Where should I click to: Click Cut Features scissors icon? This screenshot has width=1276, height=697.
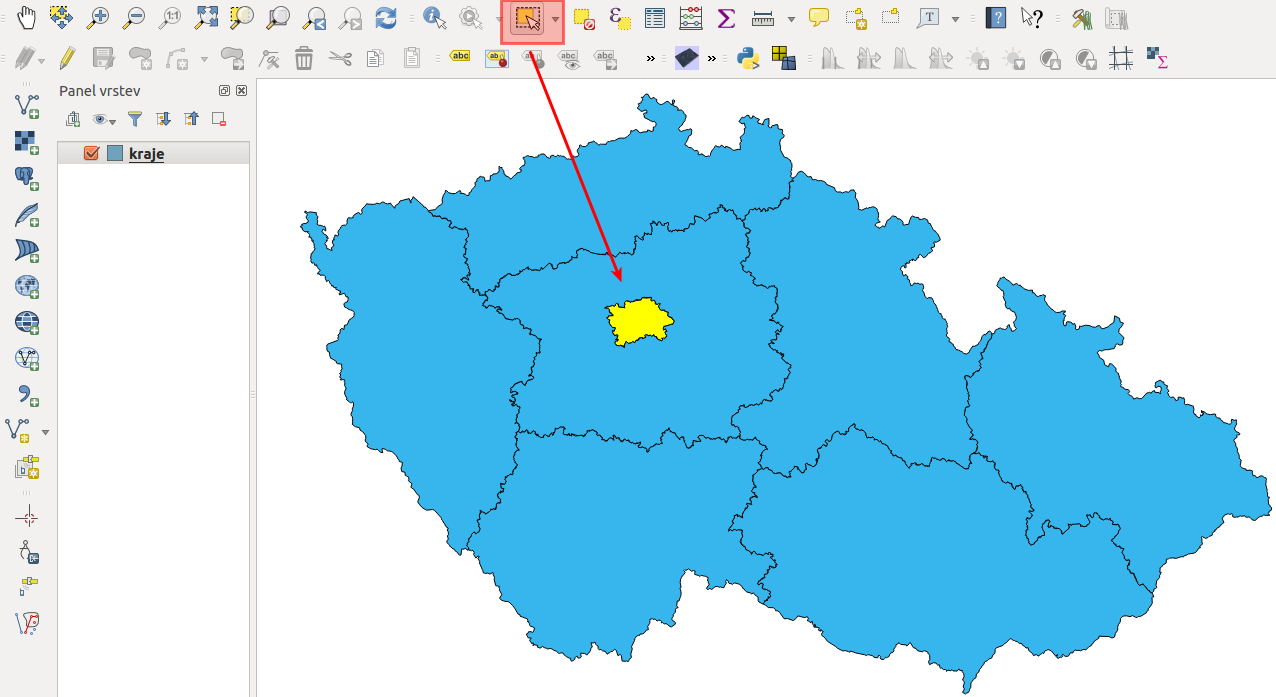coord(340,58)
